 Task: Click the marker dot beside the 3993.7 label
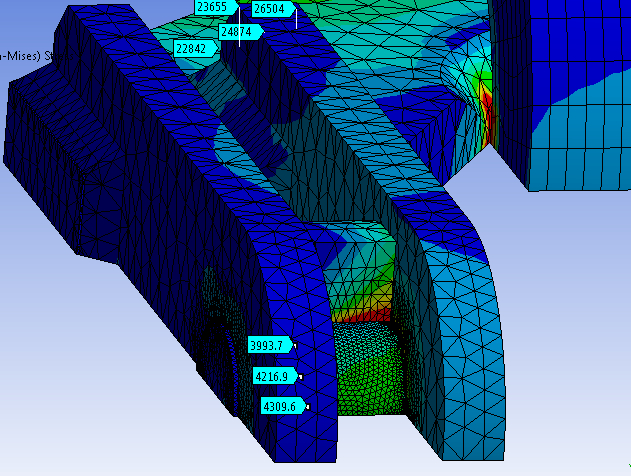[295, 346]
